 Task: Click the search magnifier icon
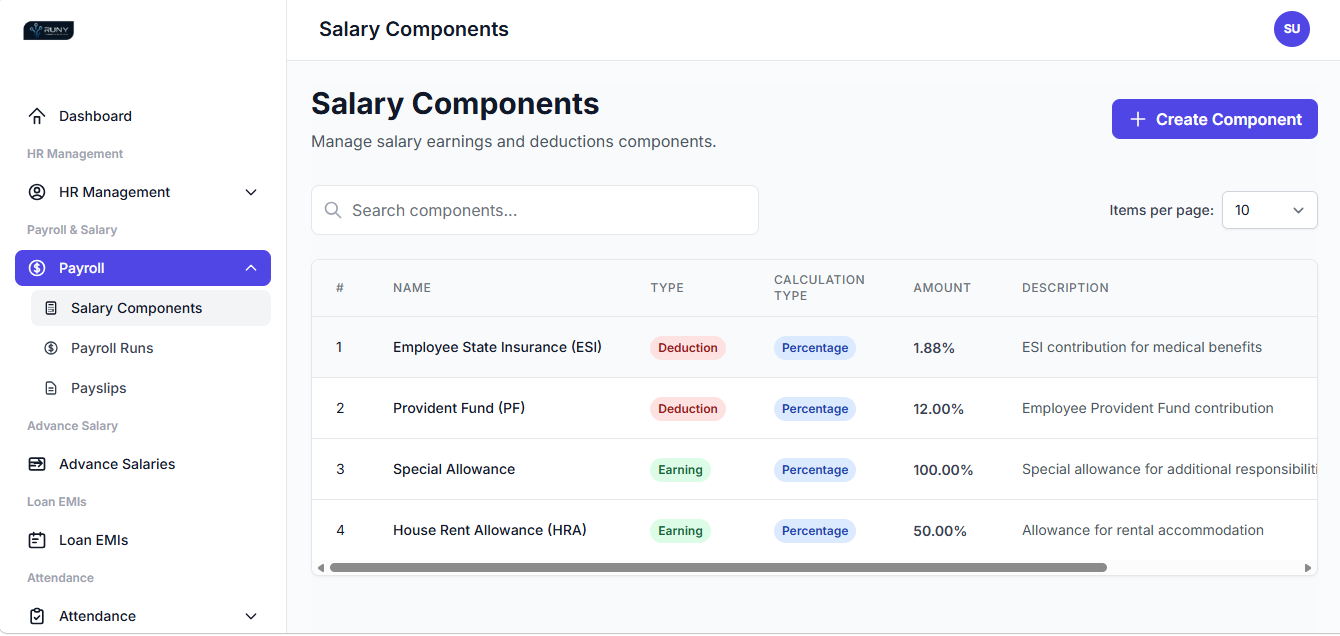[x=333, y=210]
